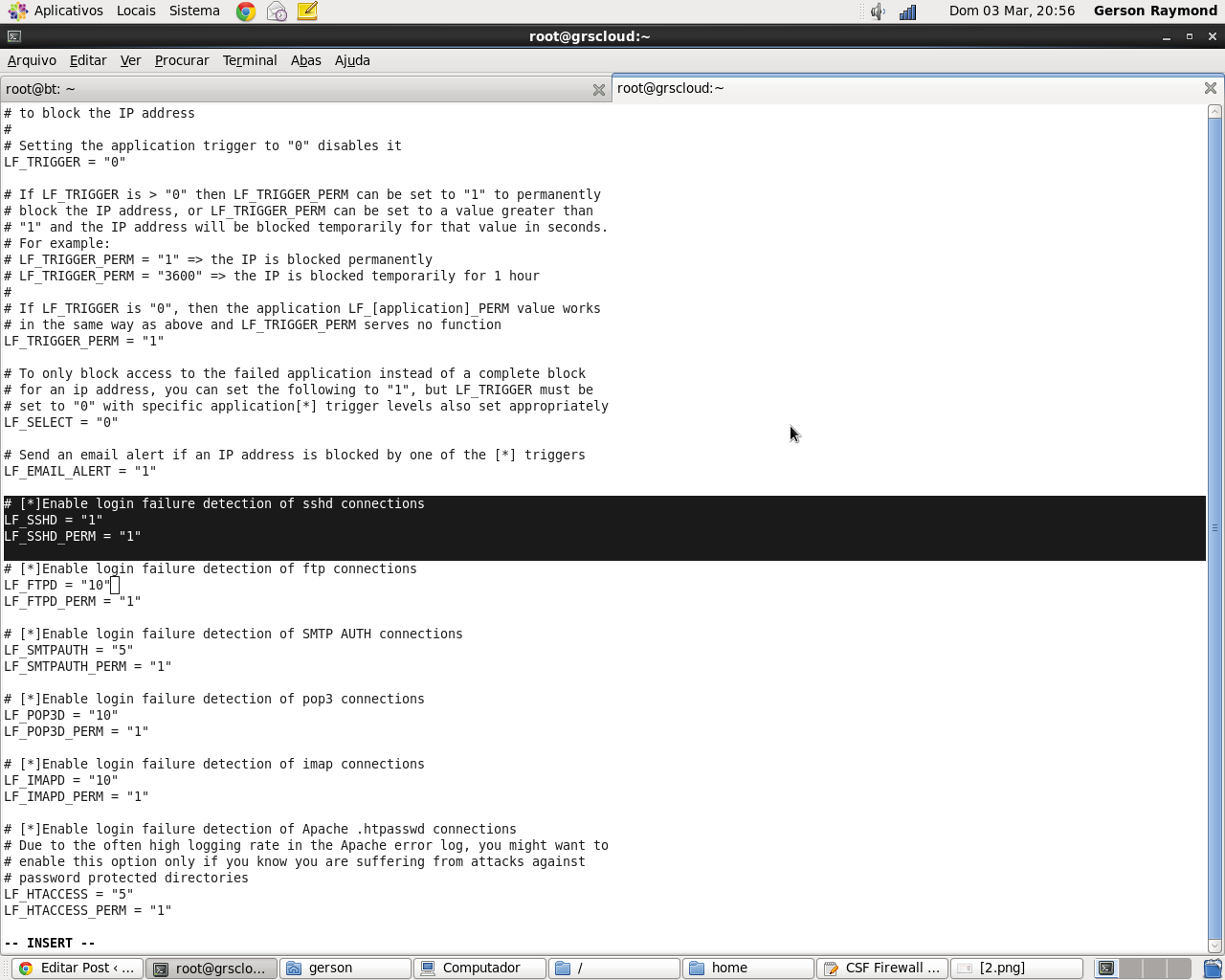Click the pop3 connections comment line
Viewport: 1225px width, 980px height.
214,699
